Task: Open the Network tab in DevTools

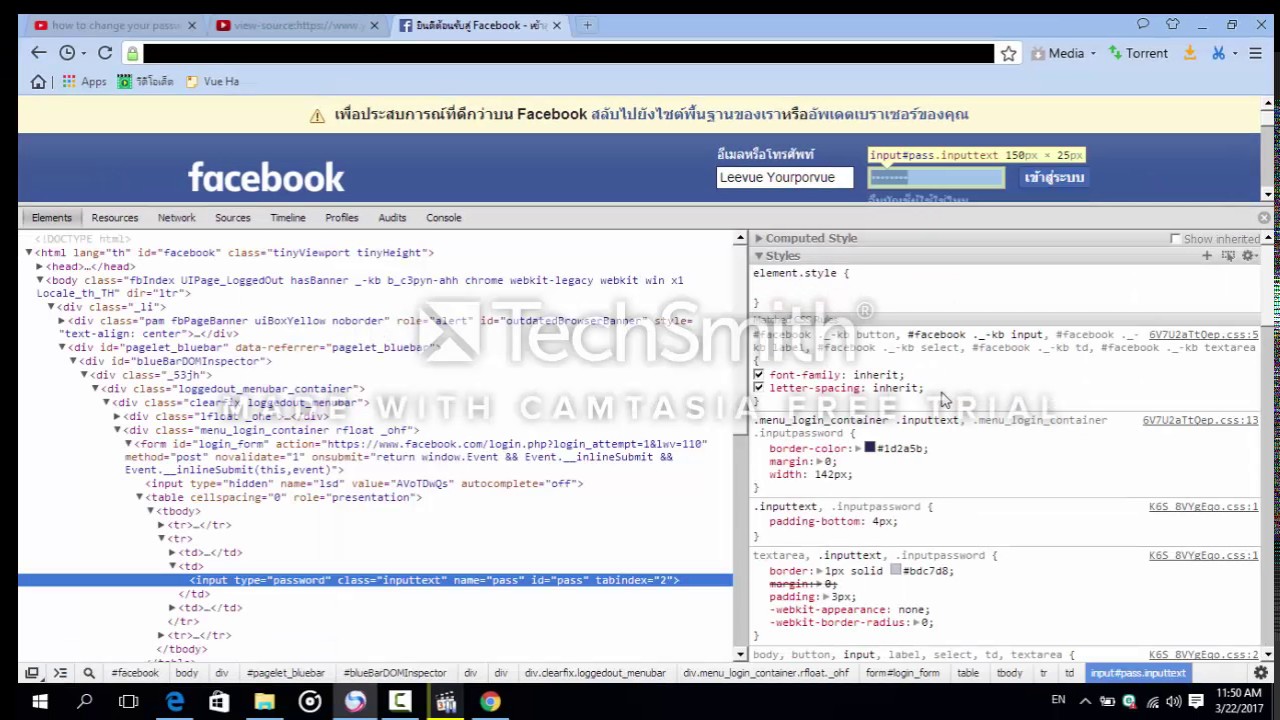Action: tap(177, 218)
